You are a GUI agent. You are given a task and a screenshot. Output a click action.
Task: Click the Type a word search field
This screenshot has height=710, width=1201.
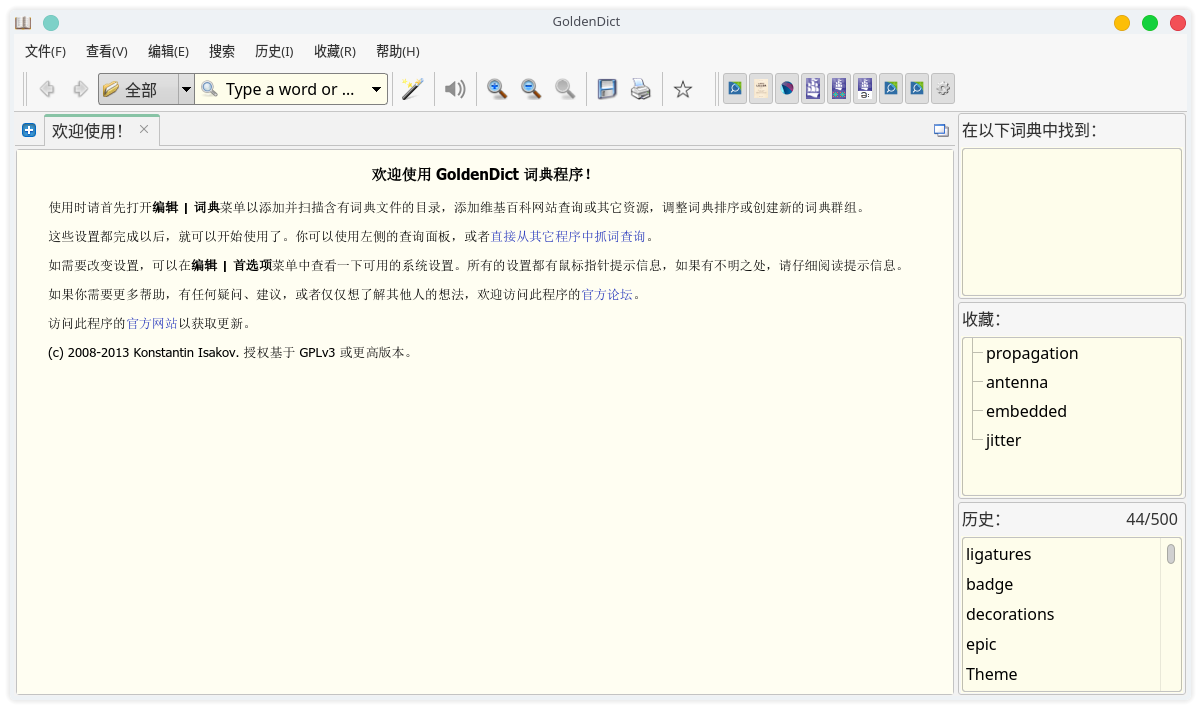coord(289,89)
